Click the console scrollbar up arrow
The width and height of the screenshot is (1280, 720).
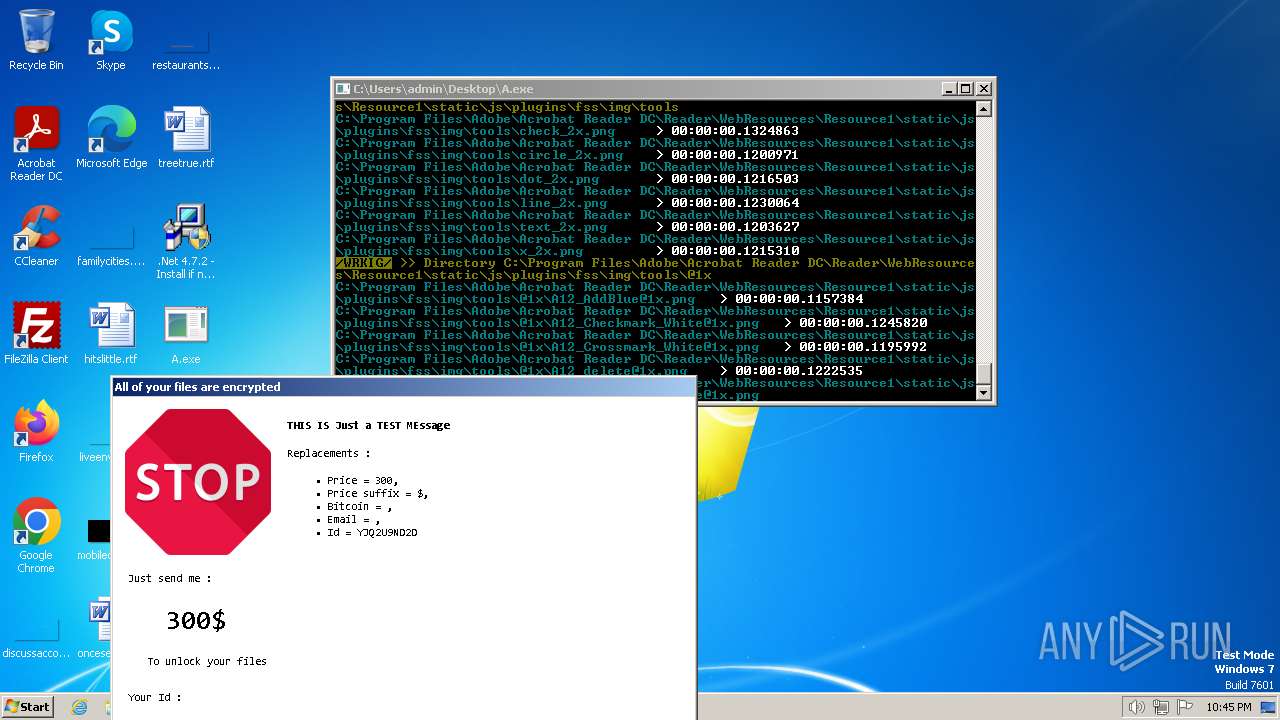(983, 108)
